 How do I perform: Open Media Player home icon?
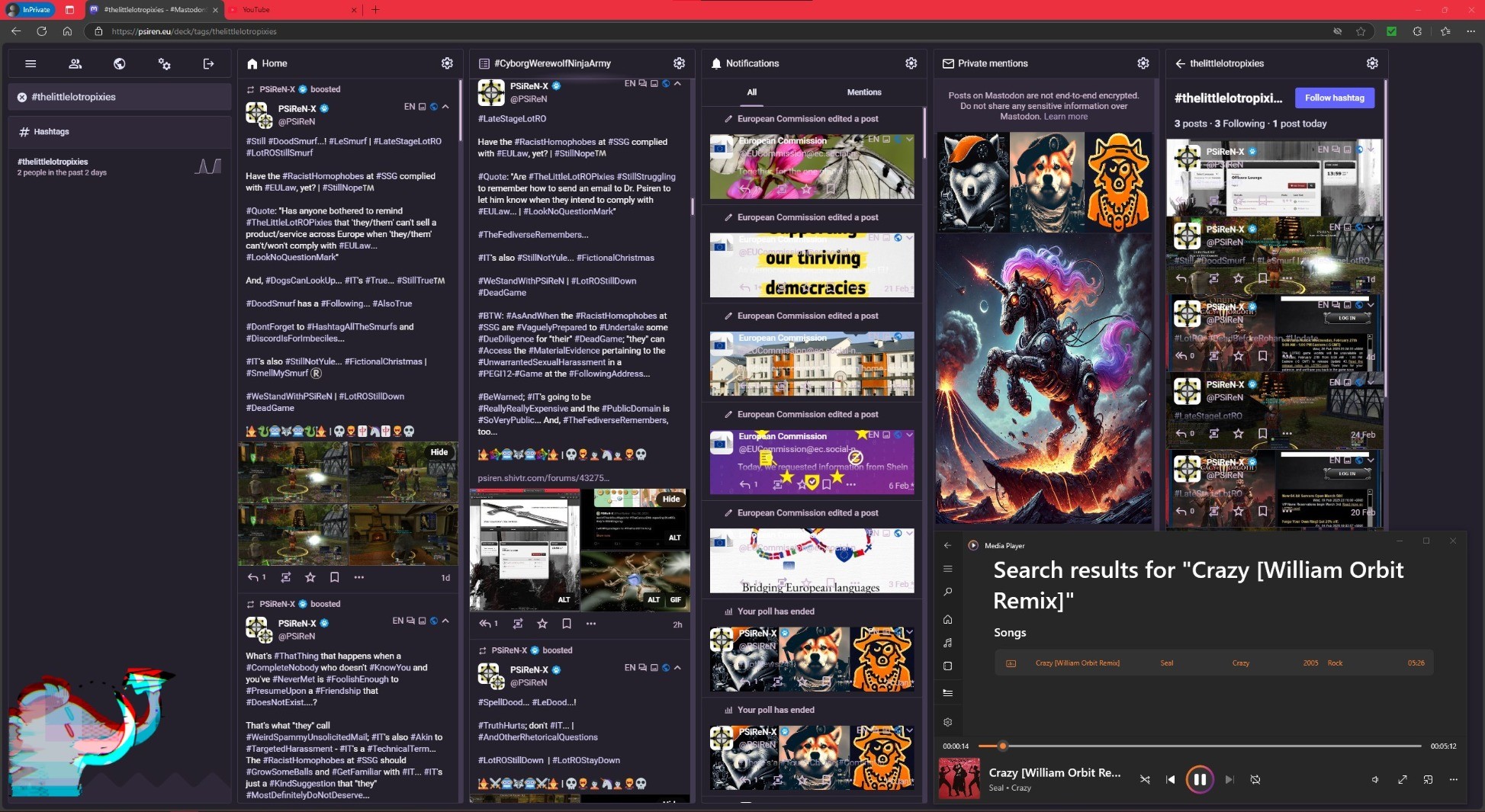click(947, 619)
